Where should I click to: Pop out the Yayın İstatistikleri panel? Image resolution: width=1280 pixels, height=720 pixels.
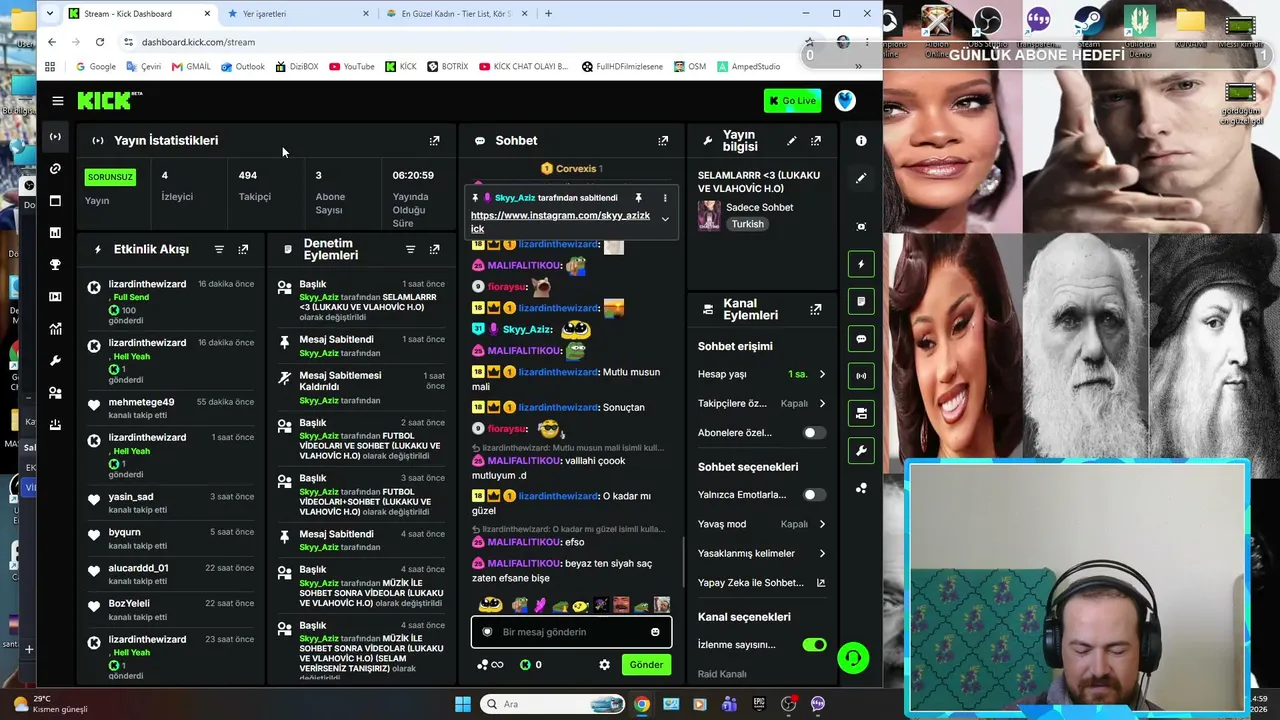coord(434,141)
